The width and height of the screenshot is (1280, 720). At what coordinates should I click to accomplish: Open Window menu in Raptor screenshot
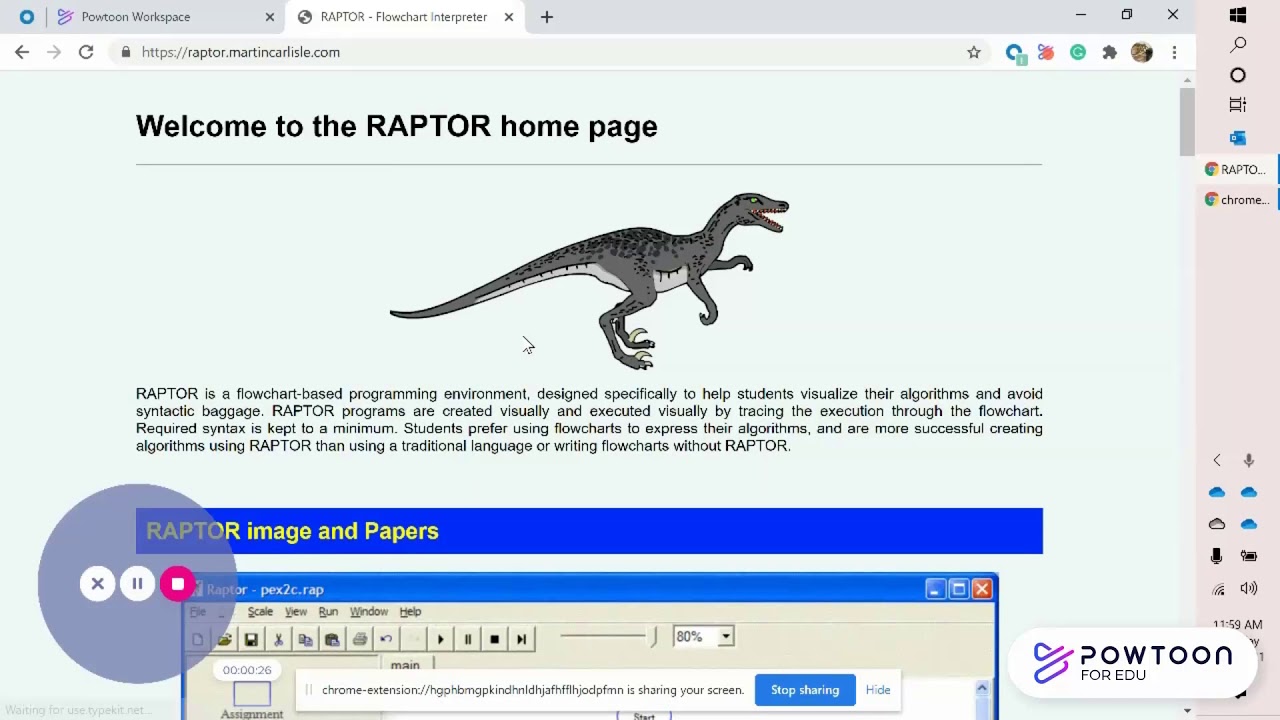[x=368, y=612]
